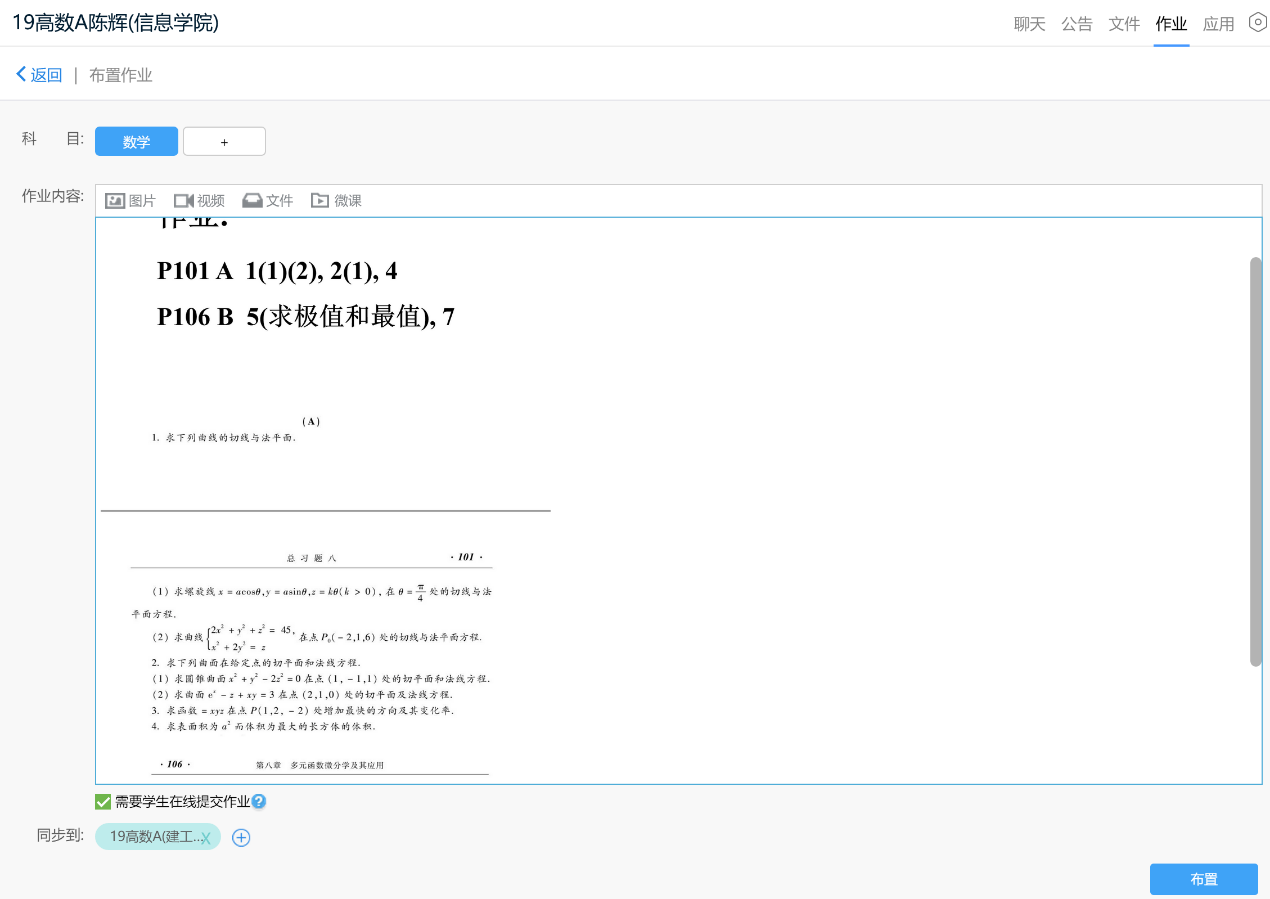Toggle 需要学生在线提交作业 checkbox
Viewport: 1270px width, 899px height.
pos(103,802)
